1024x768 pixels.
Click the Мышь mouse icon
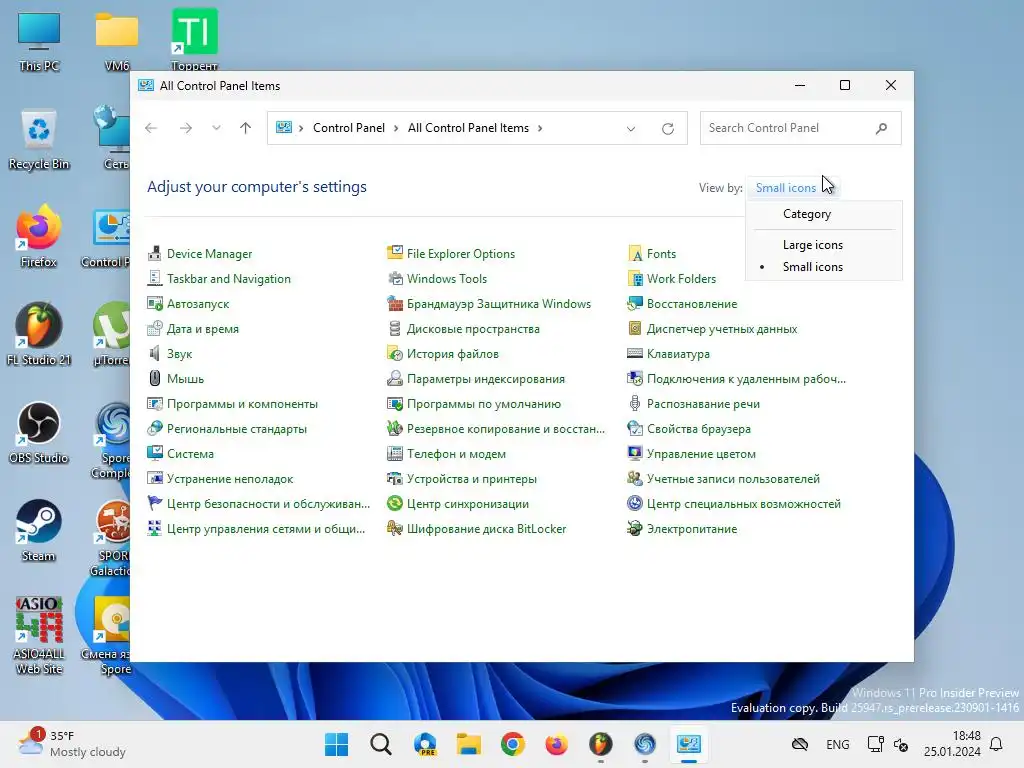tap(154, 379)
